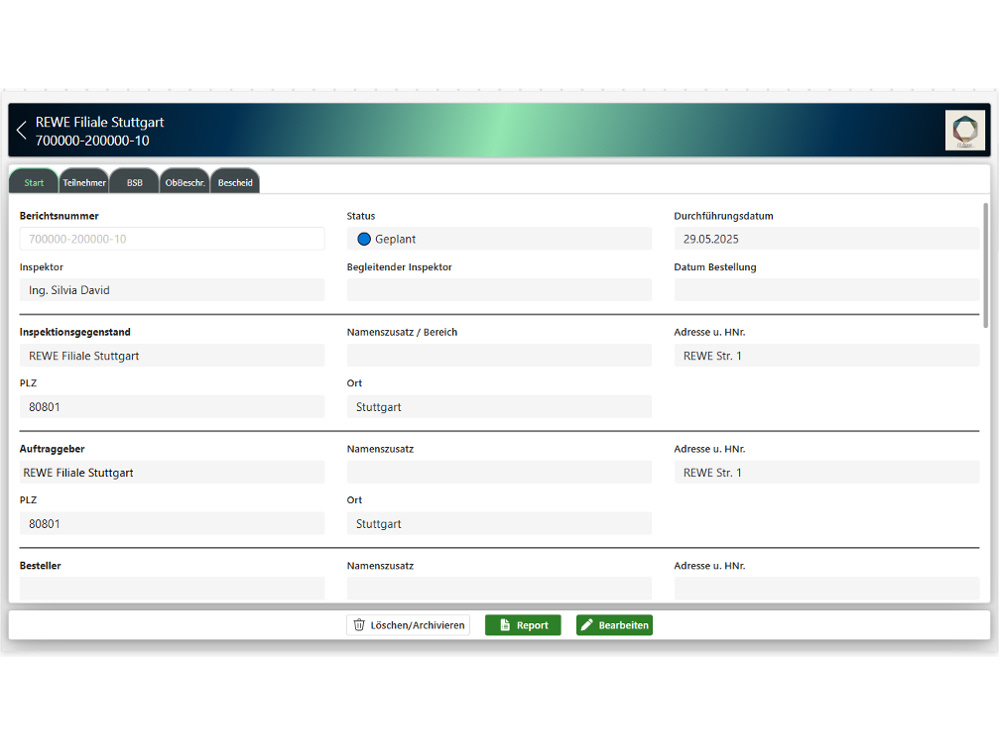This screenshot has width=1000, height=750.
Task: Click the vertical scrollbar of the form
Action: pyautogui.click(x=985, y=265)
